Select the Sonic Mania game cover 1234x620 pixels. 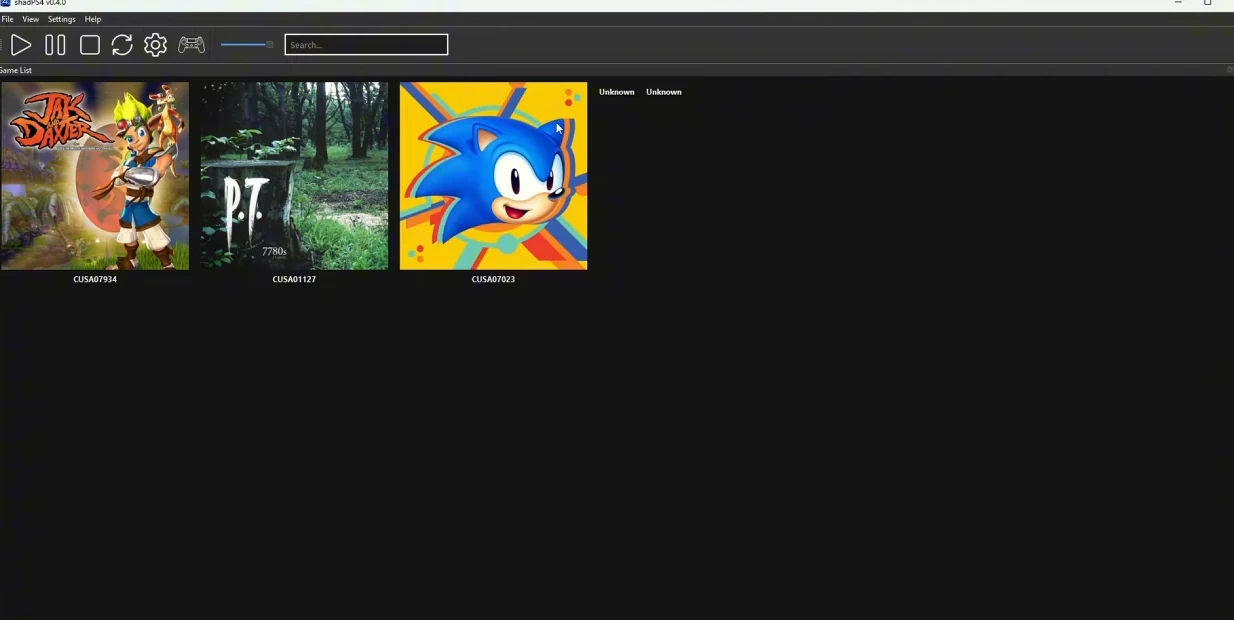coord(493,176)
